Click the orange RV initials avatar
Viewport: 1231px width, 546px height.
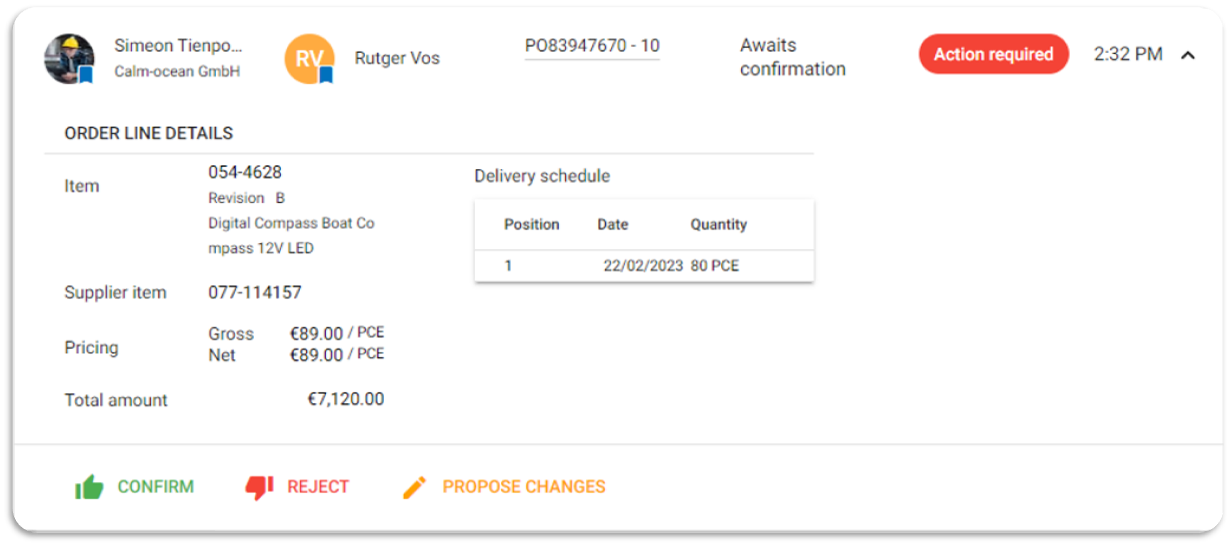(309, 59)
